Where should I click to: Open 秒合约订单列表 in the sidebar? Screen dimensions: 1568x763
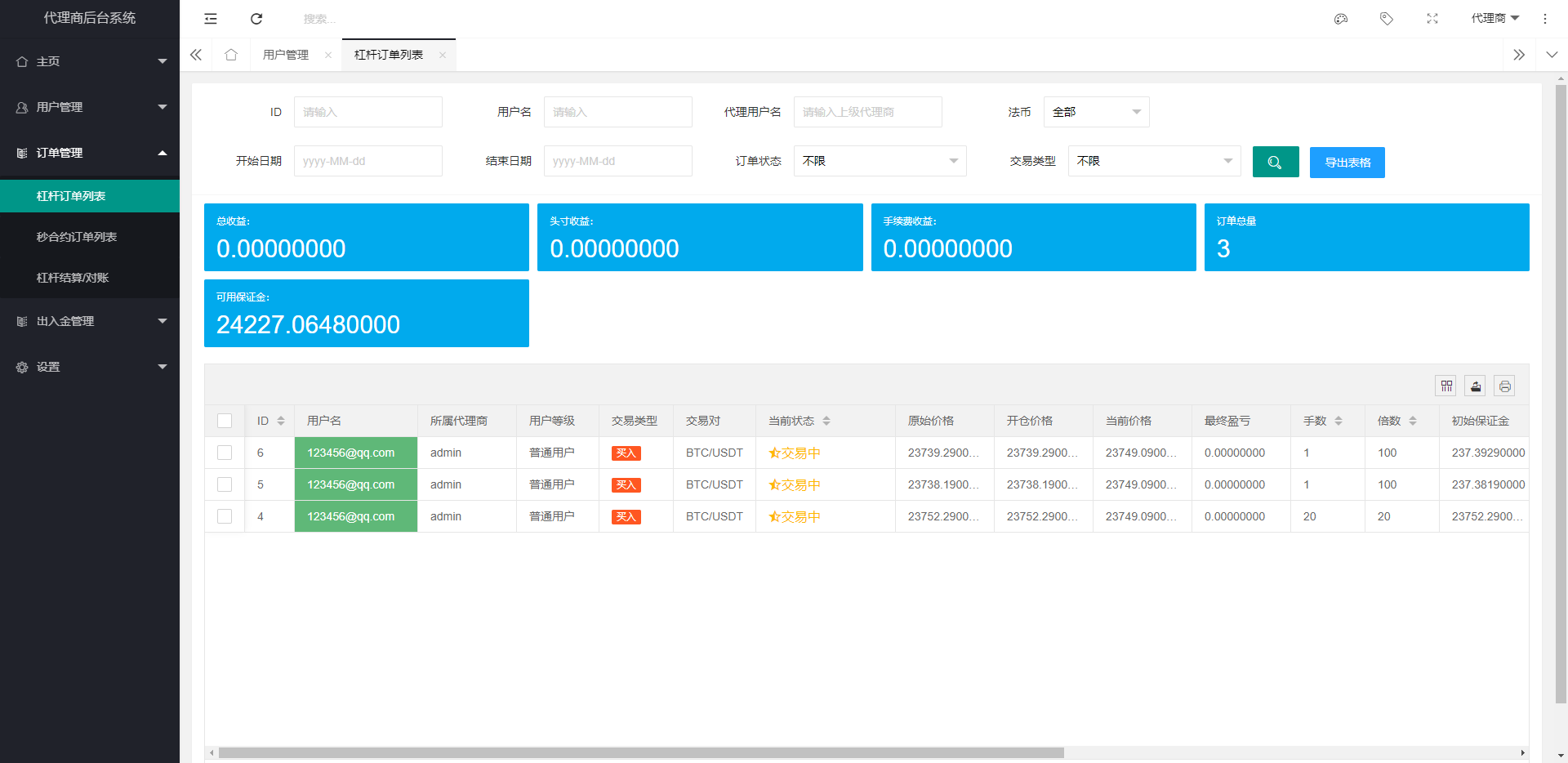pyautogui.click(x=77, y=237)
